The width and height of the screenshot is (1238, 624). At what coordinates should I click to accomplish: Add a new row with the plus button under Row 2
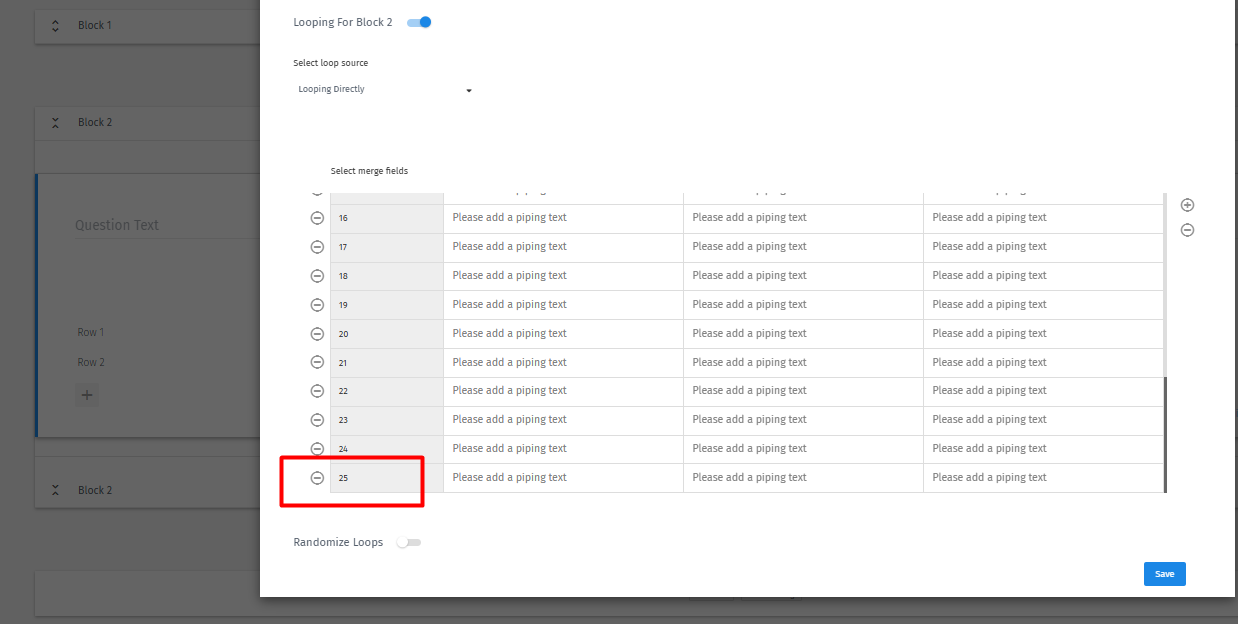point(87,395)
